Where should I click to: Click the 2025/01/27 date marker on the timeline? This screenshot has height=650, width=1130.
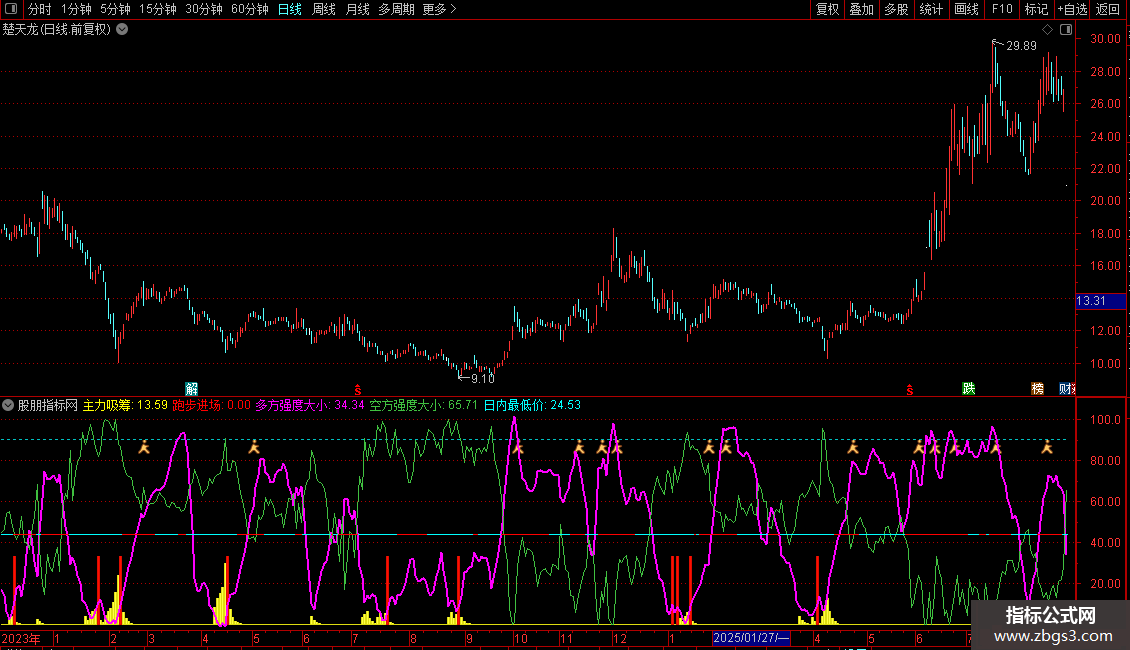pyautogui.click(x=751, y=638)
